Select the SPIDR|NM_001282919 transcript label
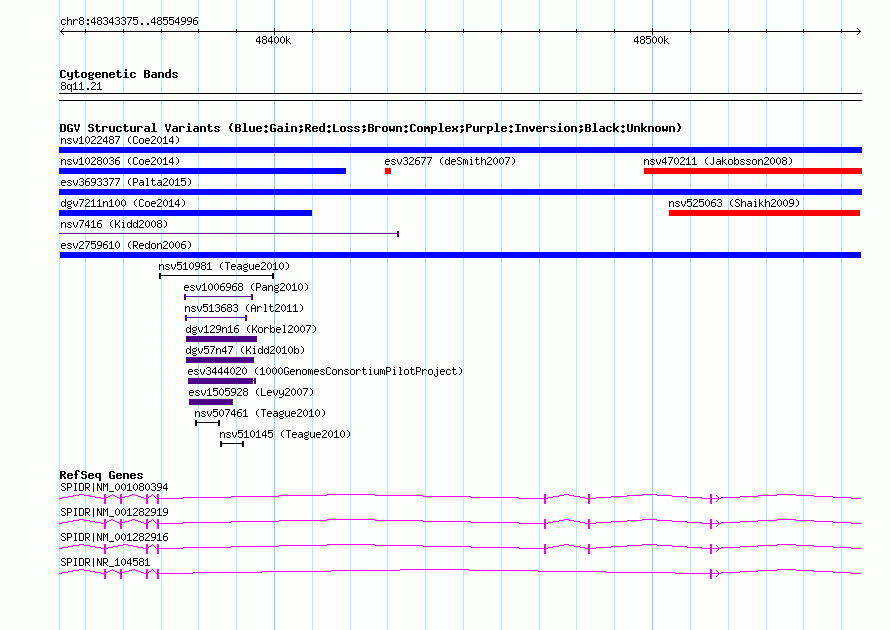 (x=114, y=513)
